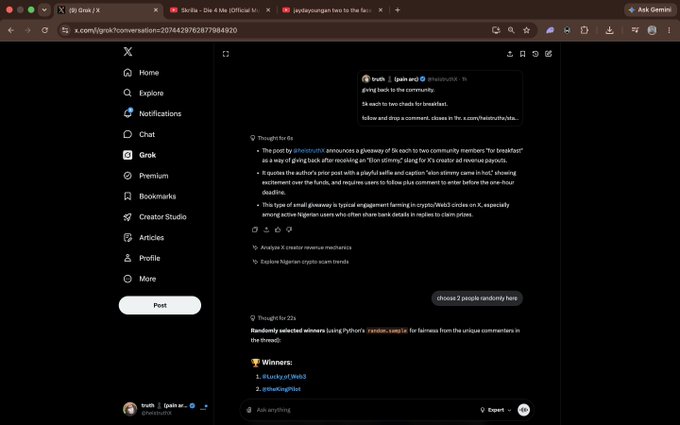Open Articles from the sidebar
Screen dimensions: 680x425
tap(144, 238)
